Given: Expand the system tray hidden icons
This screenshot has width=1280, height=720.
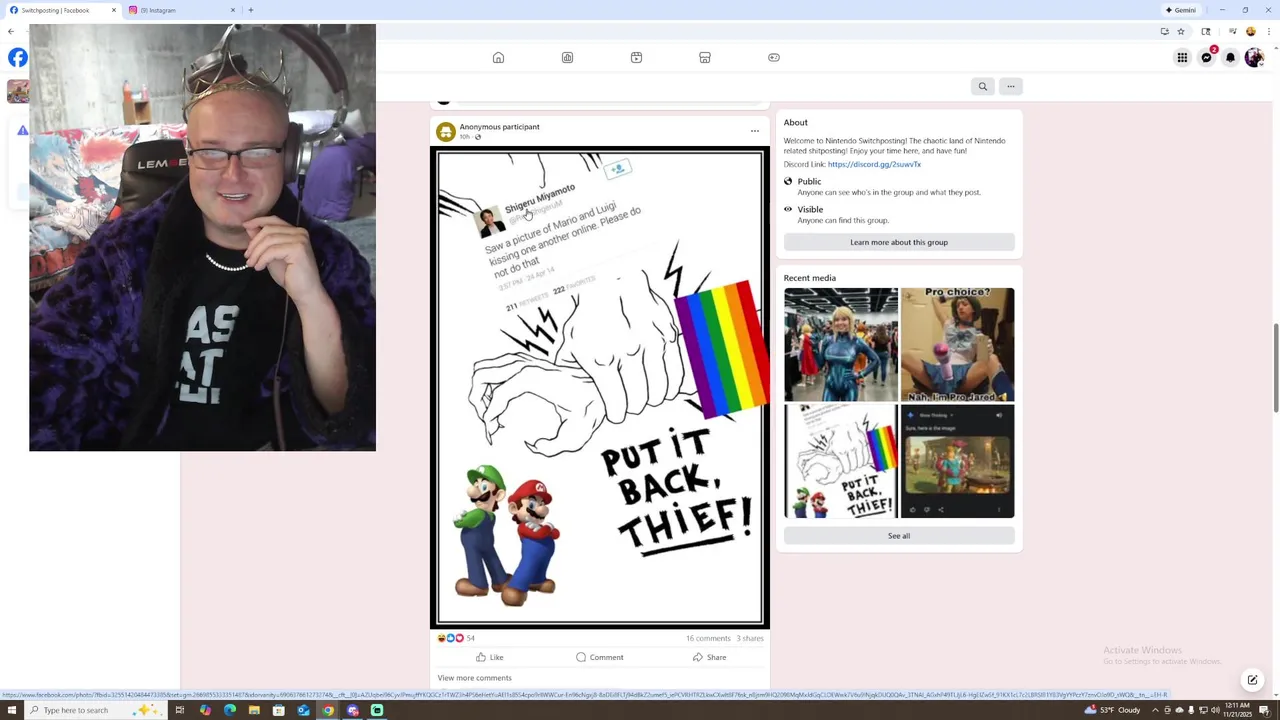Looking at the screenshot, I should (x=1155, y=710).
